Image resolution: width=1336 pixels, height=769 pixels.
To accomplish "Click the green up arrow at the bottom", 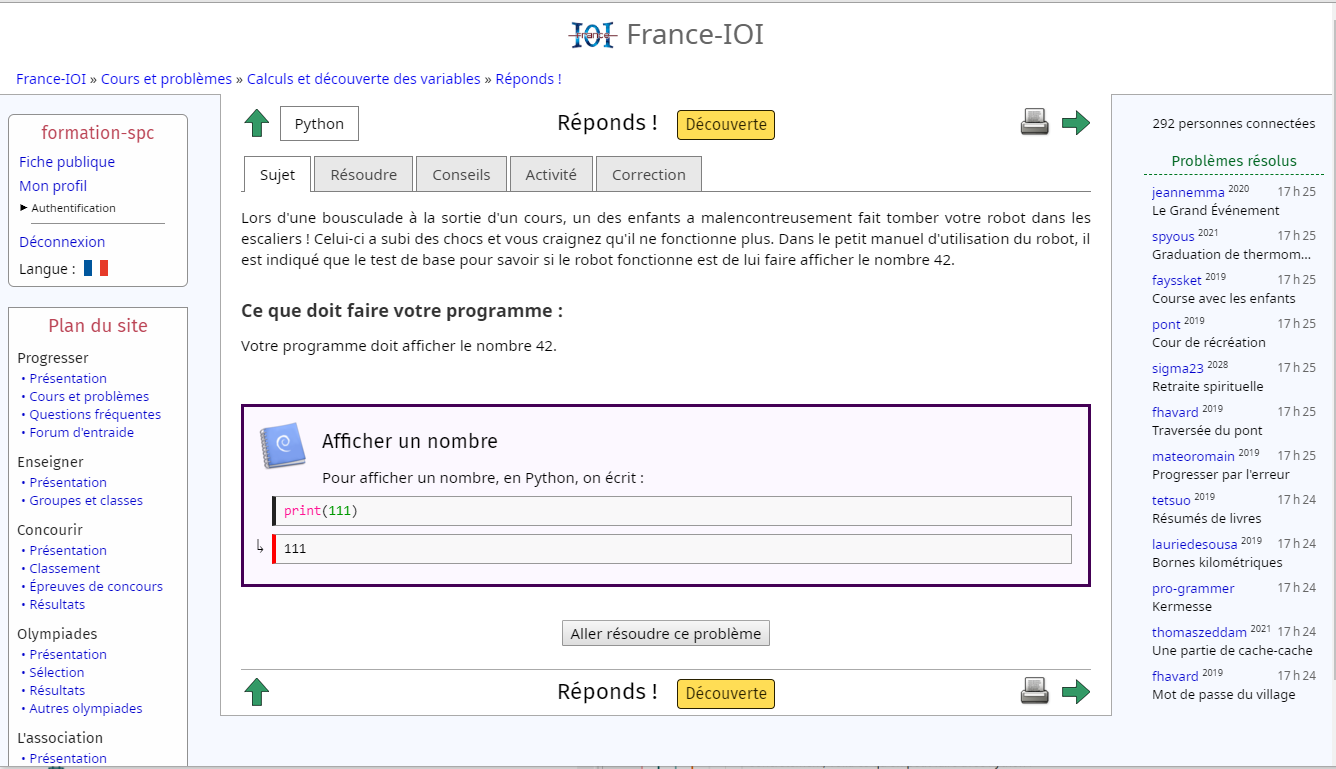I will coord(257,691).
